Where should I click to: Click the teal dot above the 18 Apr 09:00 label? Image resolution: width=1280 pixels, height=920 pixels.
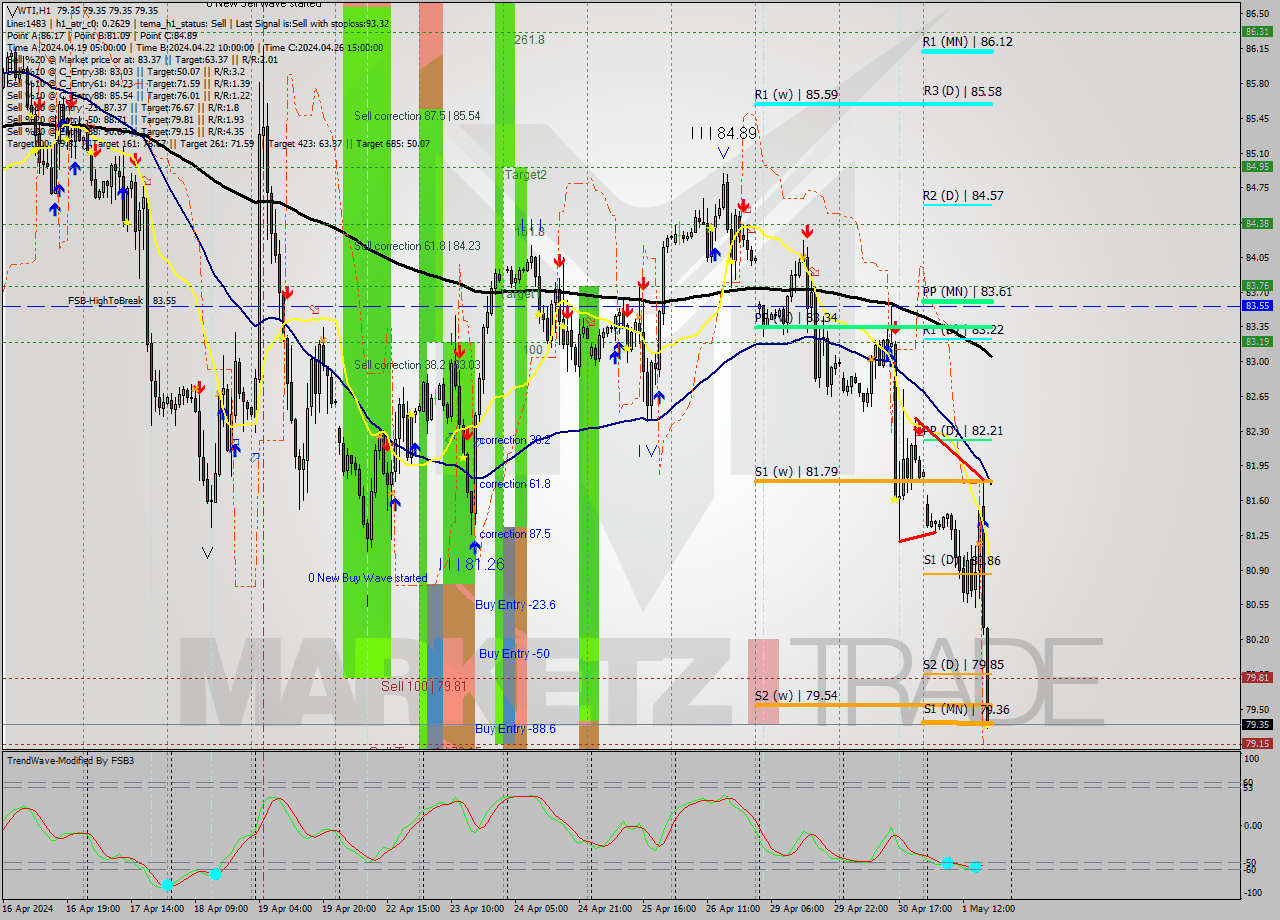215,874
